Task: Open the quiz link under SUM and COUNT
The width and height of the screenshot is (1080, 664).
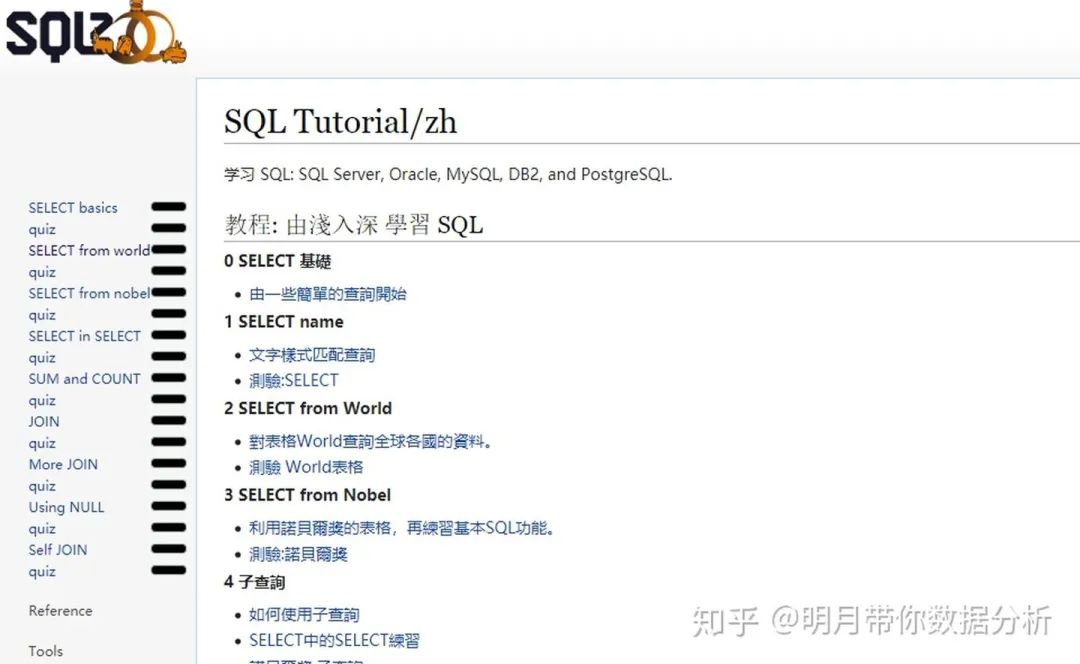Action: 42,400
